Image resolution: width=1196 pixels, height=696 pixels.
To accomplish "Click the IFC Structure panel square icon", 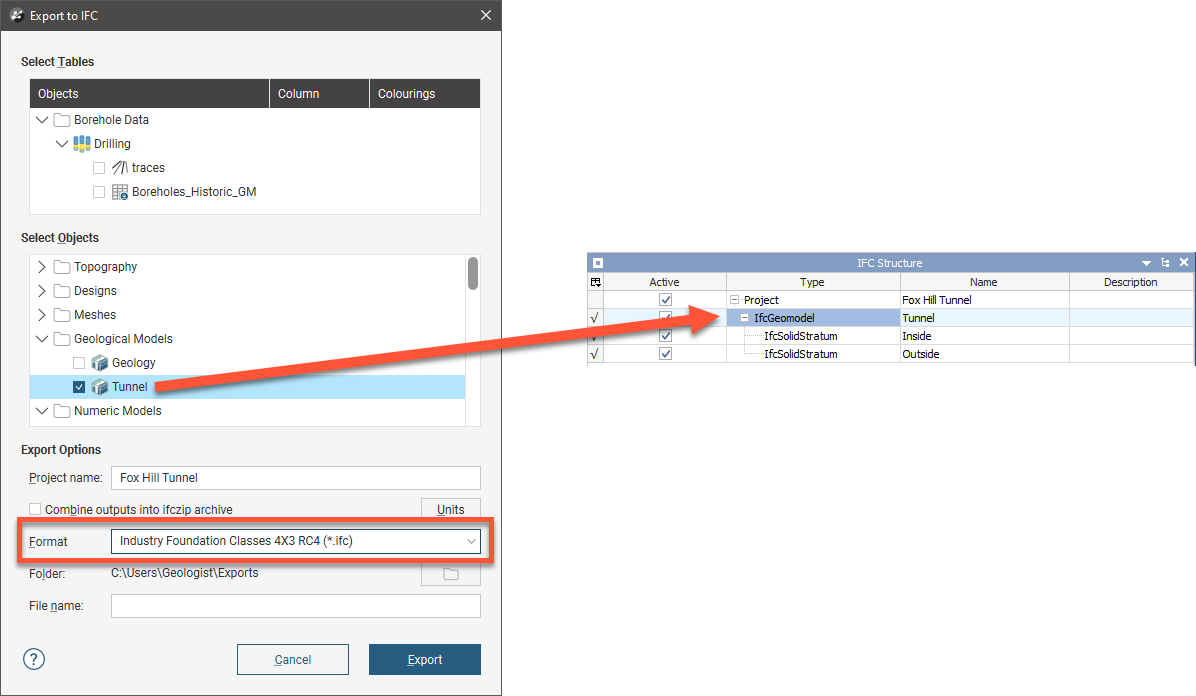I will pyautogui.click(x=598, y=263).
